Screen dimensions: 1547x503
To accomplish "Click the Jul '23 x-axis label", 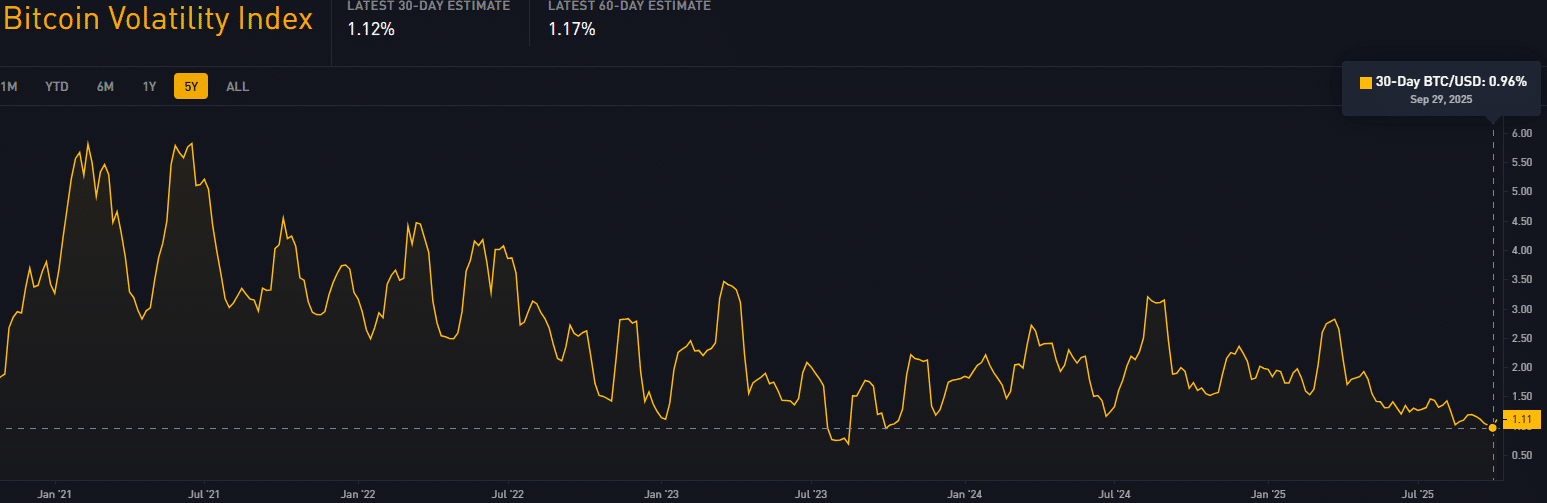I will pos(810,494).
